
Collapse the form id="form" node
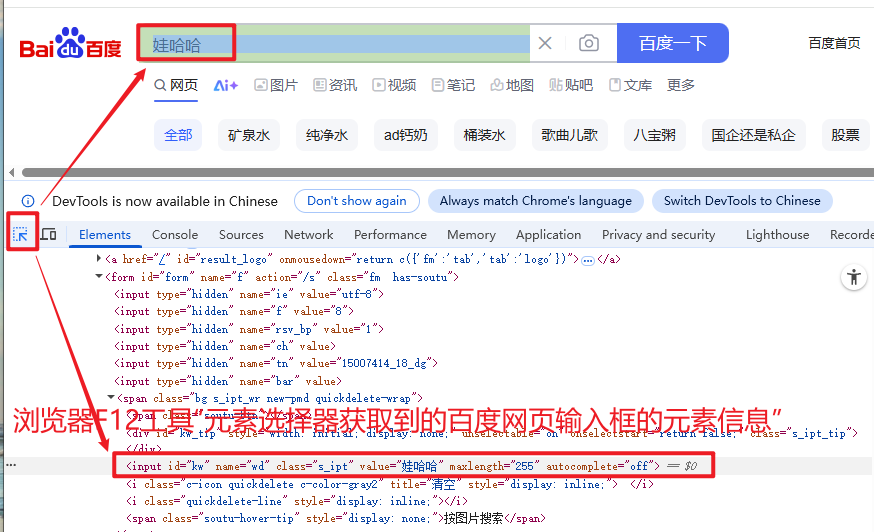point(99,276)
